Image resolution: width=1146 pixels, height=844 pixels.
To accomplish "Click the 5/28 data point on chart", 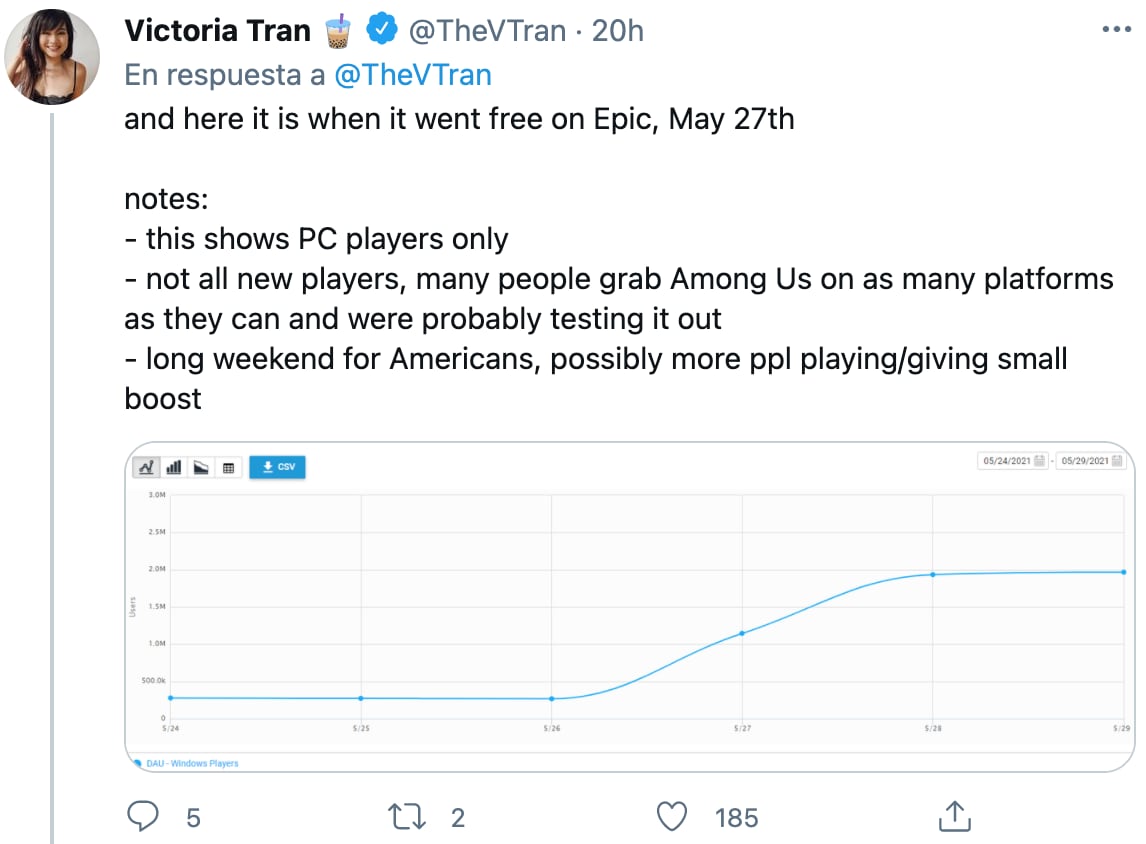I will (x=933, y=574).
